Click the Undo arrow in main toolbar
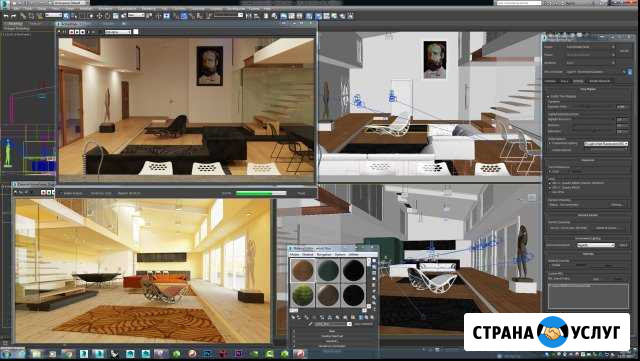 tap(6, 16)
